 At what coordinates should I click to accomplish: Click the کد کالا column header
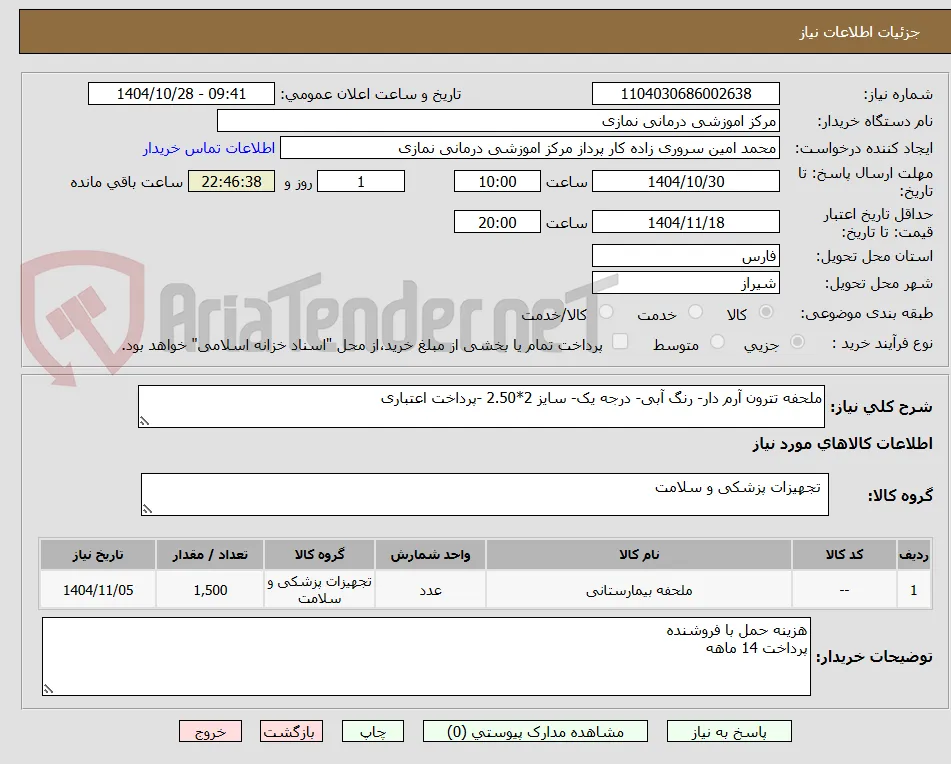click(x=844, y=554)
